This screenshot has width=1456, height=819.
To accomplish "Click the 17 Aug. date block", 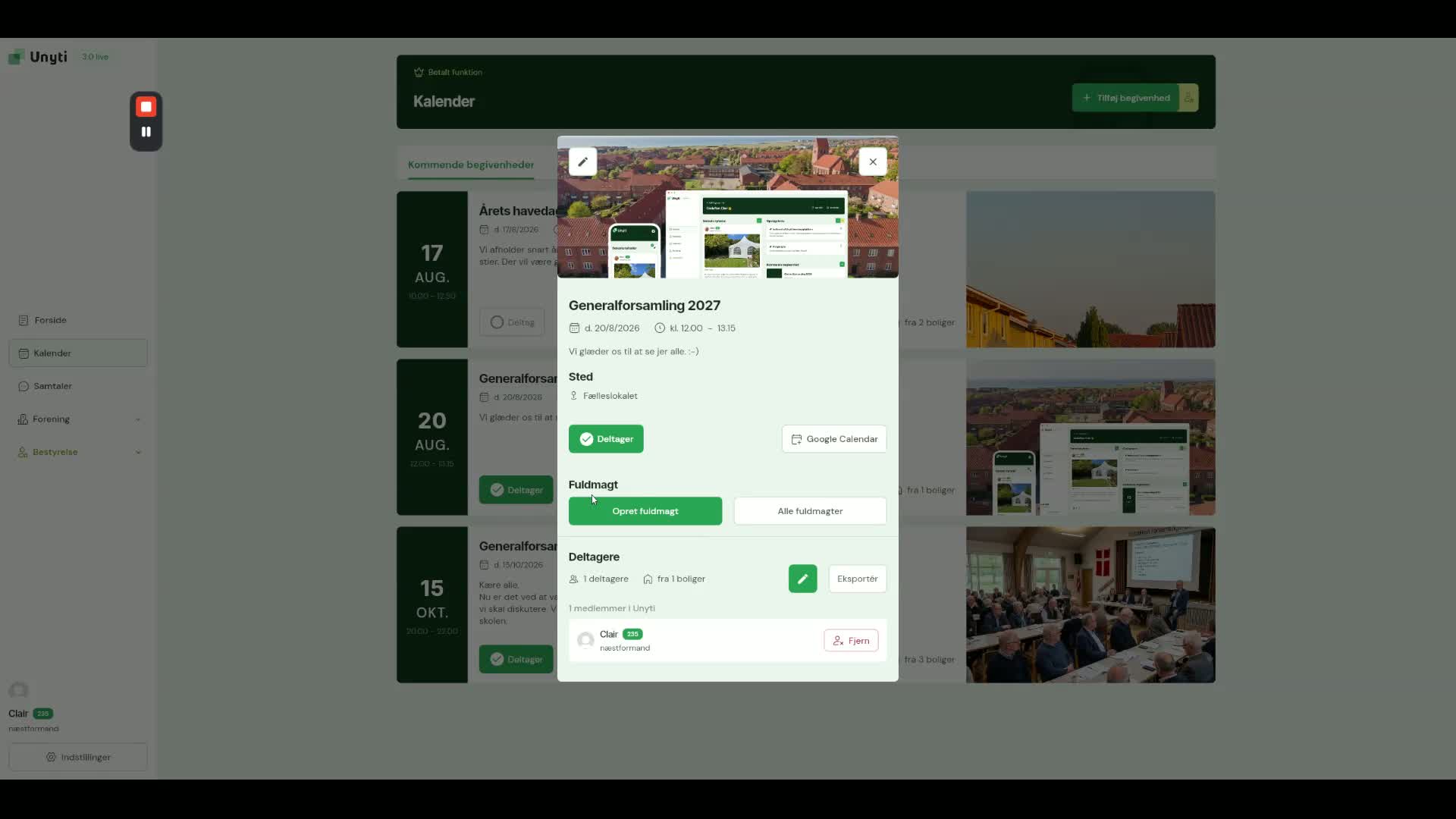I will pyautogui.click(x=432, y=269).
